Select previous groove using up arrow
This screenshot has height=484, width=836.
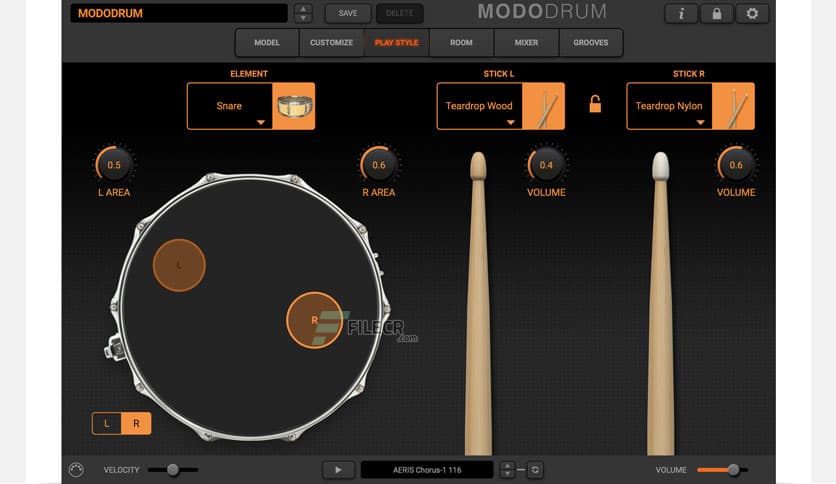[507, 465]
